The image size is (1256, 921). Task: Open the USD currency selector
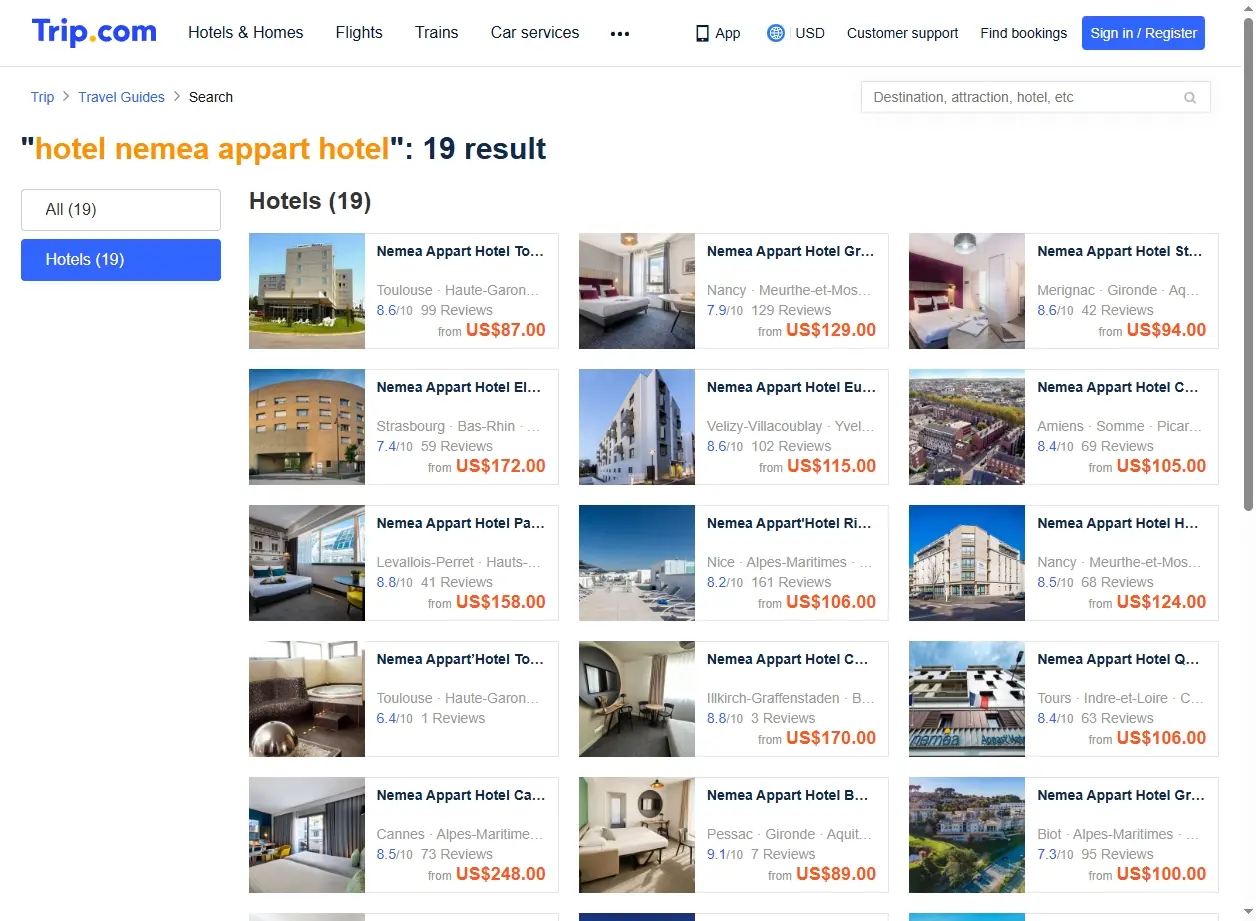(x=810, y=33)
